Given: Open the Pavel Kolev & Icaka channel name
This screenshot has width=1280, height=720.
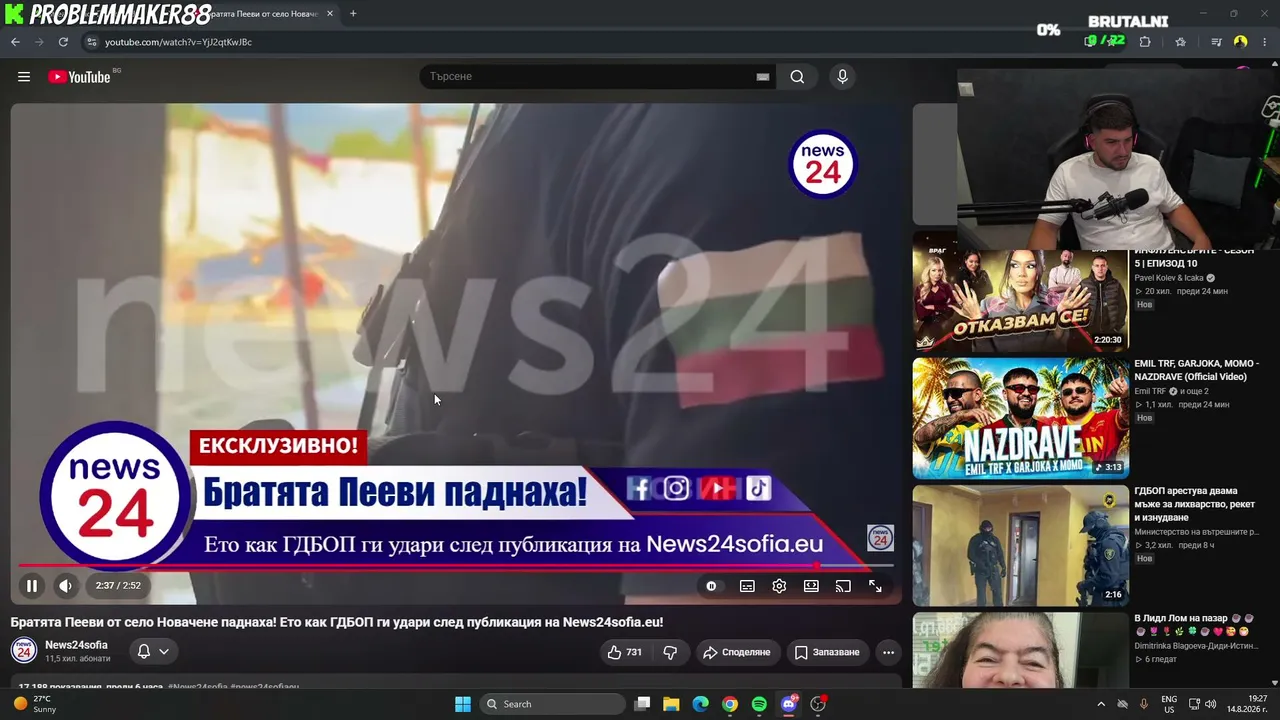Looking at the screenshot, I should pyautogui.click(x=1169, y=278).
